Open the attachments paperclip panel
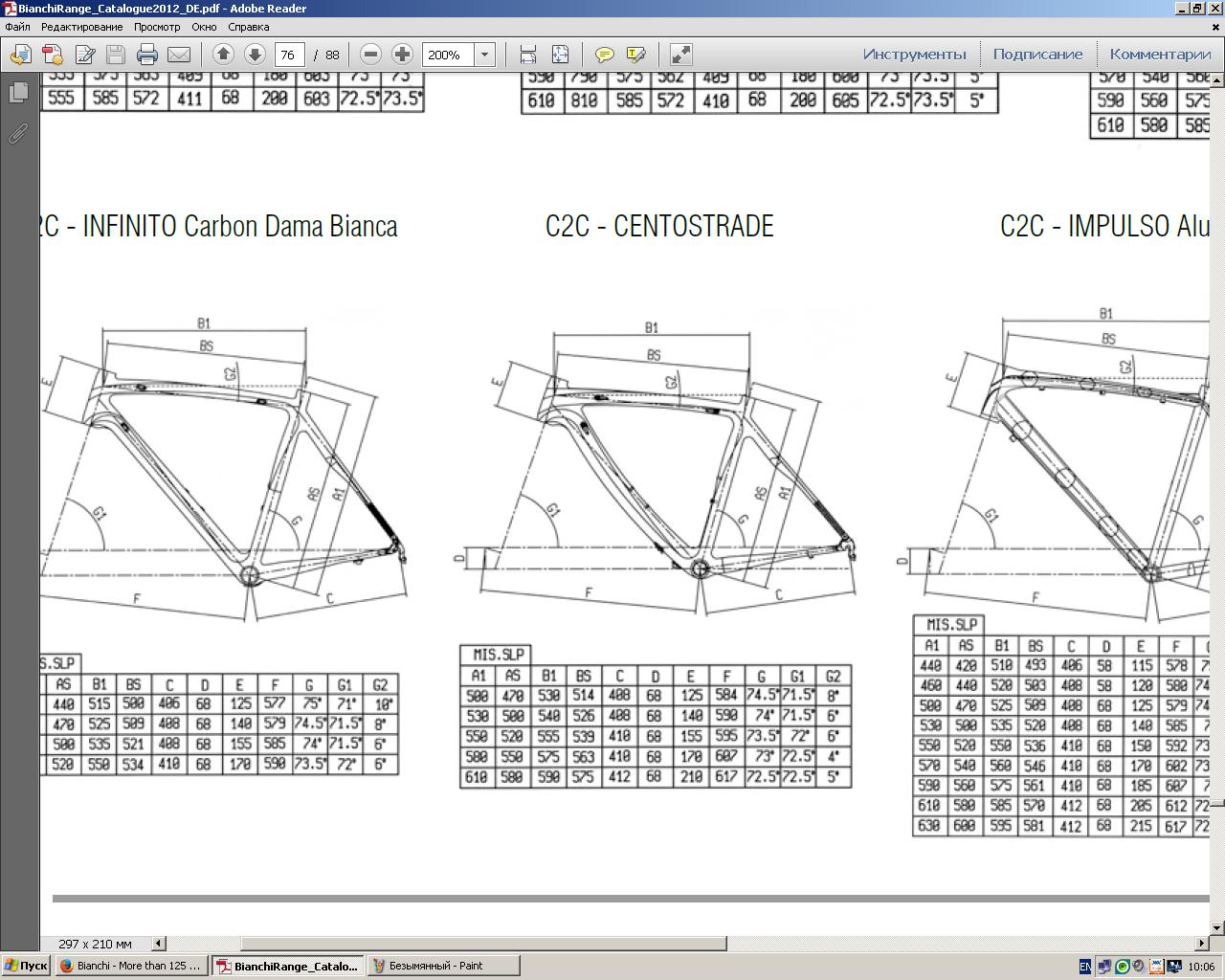This screenshot has height=980, width=1225. point(17,134)
